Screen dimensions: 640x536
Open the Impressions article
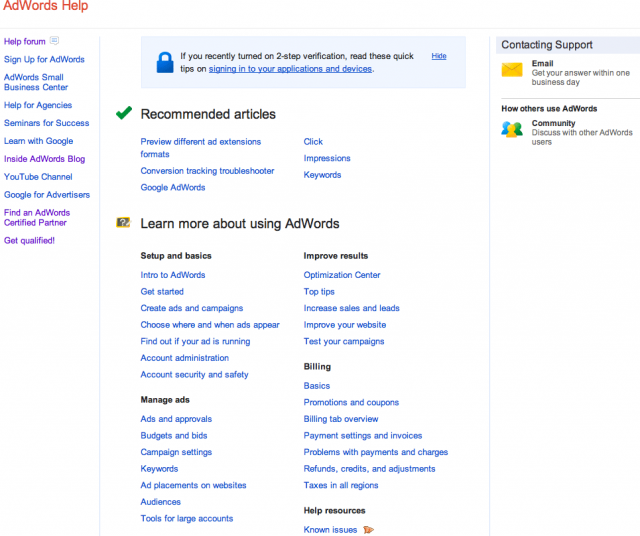tap(327, 158)
